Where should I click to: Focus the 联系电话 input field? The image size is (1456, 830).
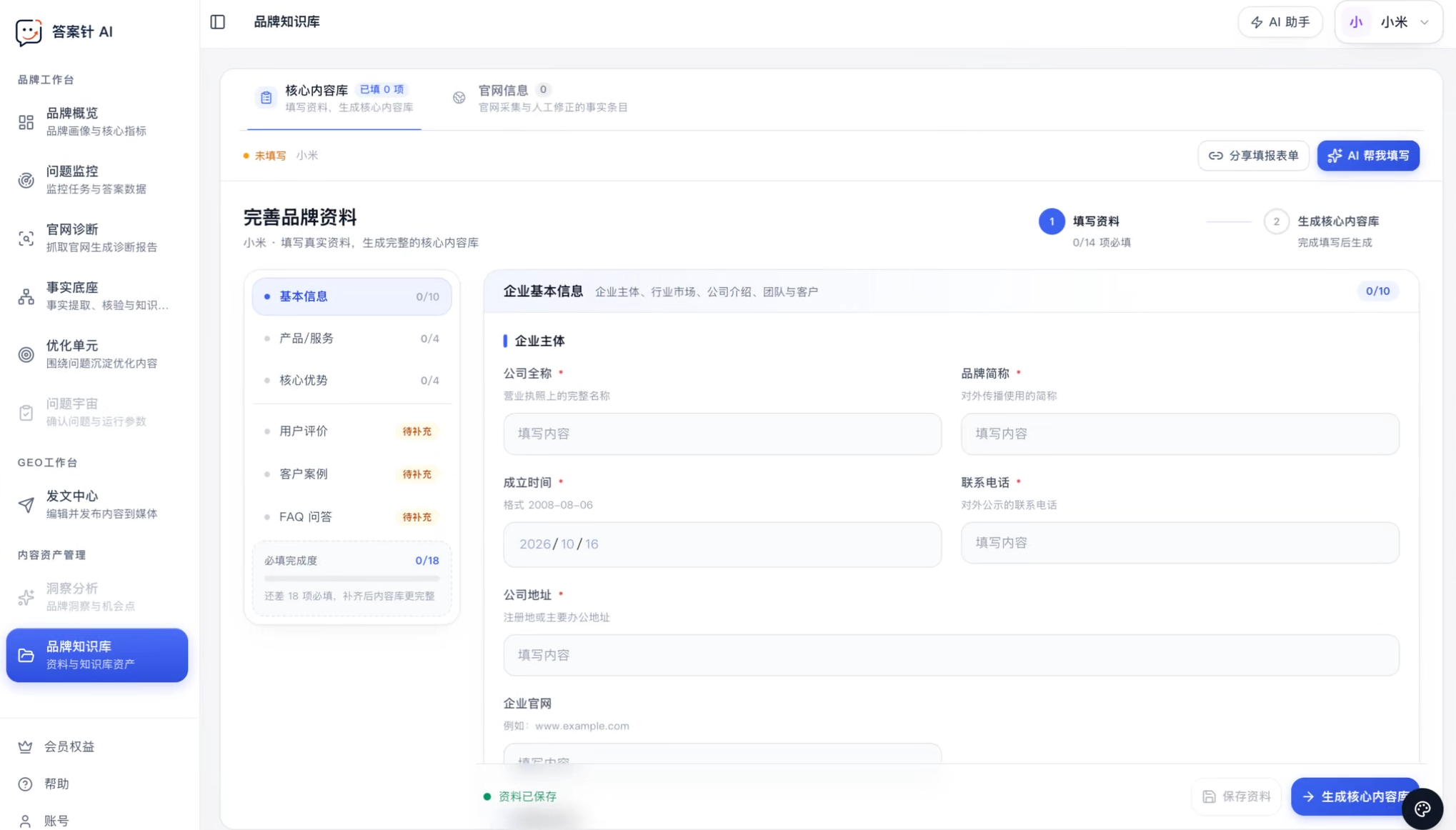1180,543
